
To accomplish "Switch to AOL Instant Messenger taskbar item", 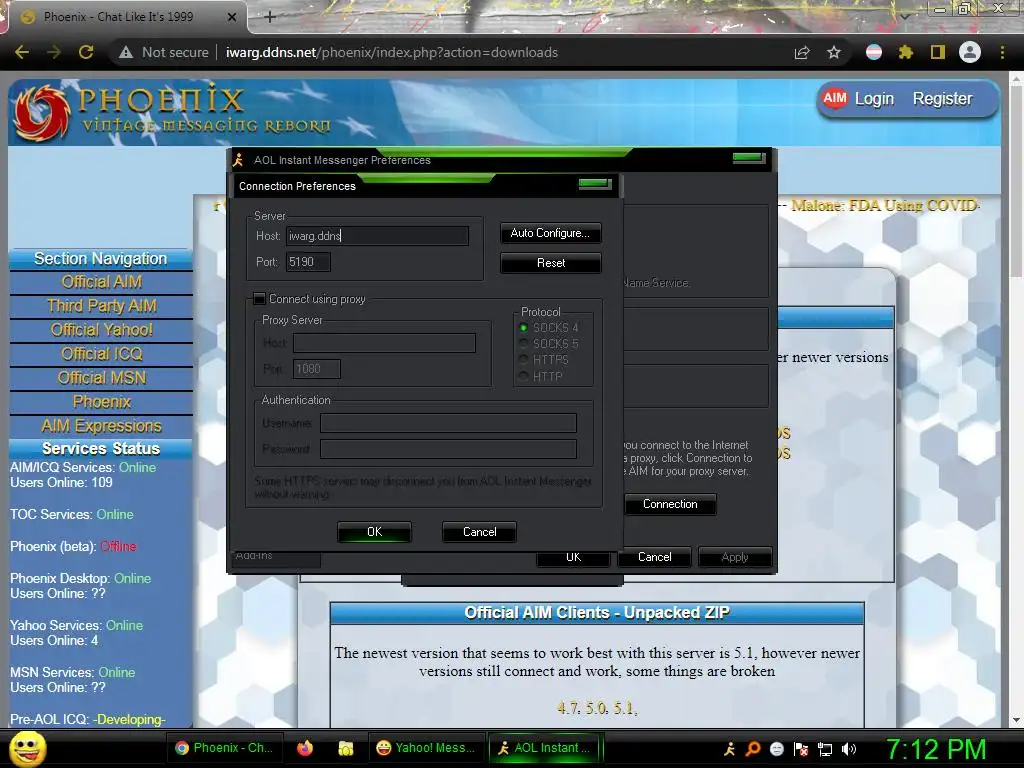I will [x=545, y=748].
